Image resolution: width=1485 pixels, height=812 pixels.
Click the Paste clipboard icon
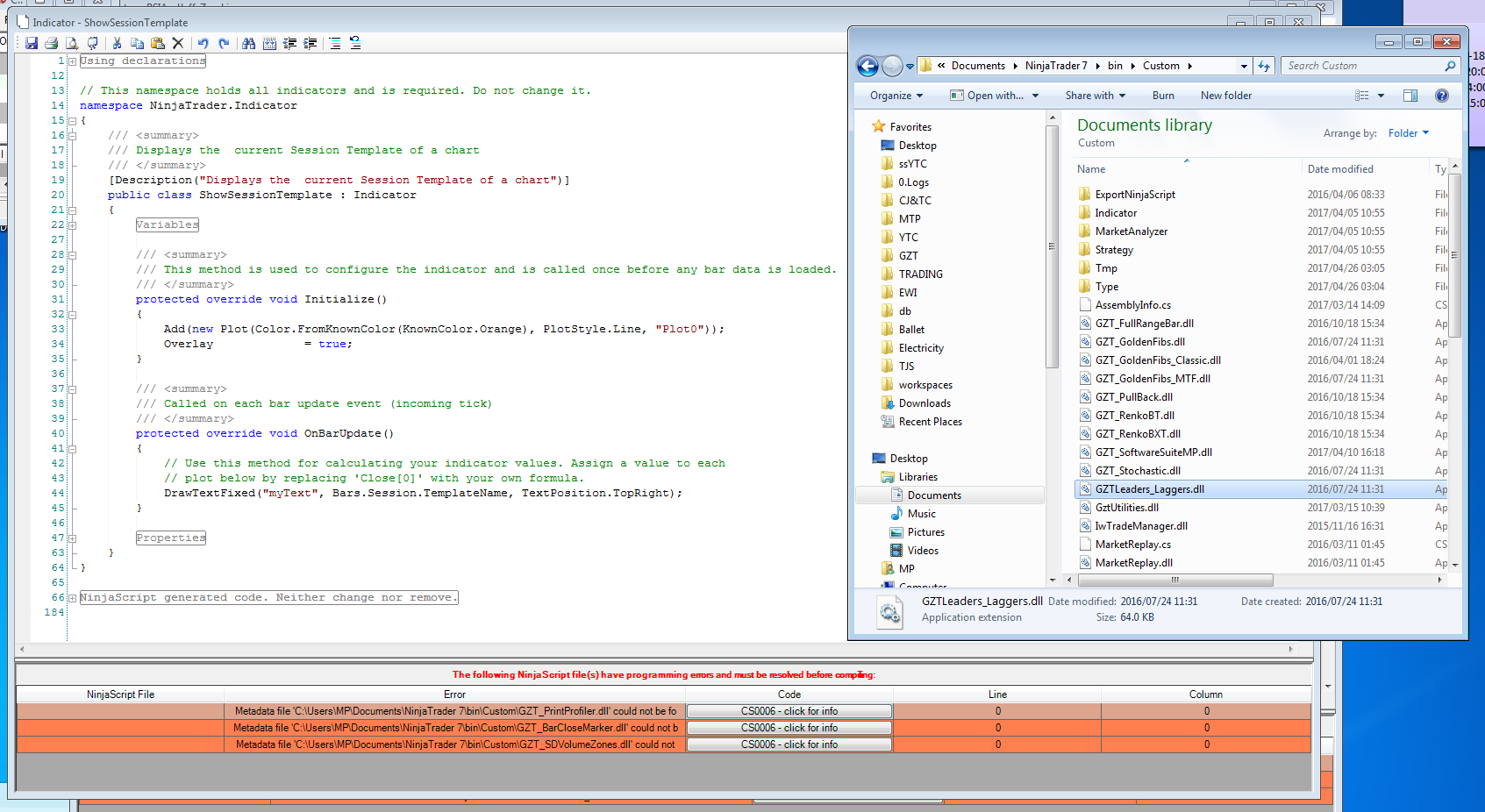click(158, 43)
